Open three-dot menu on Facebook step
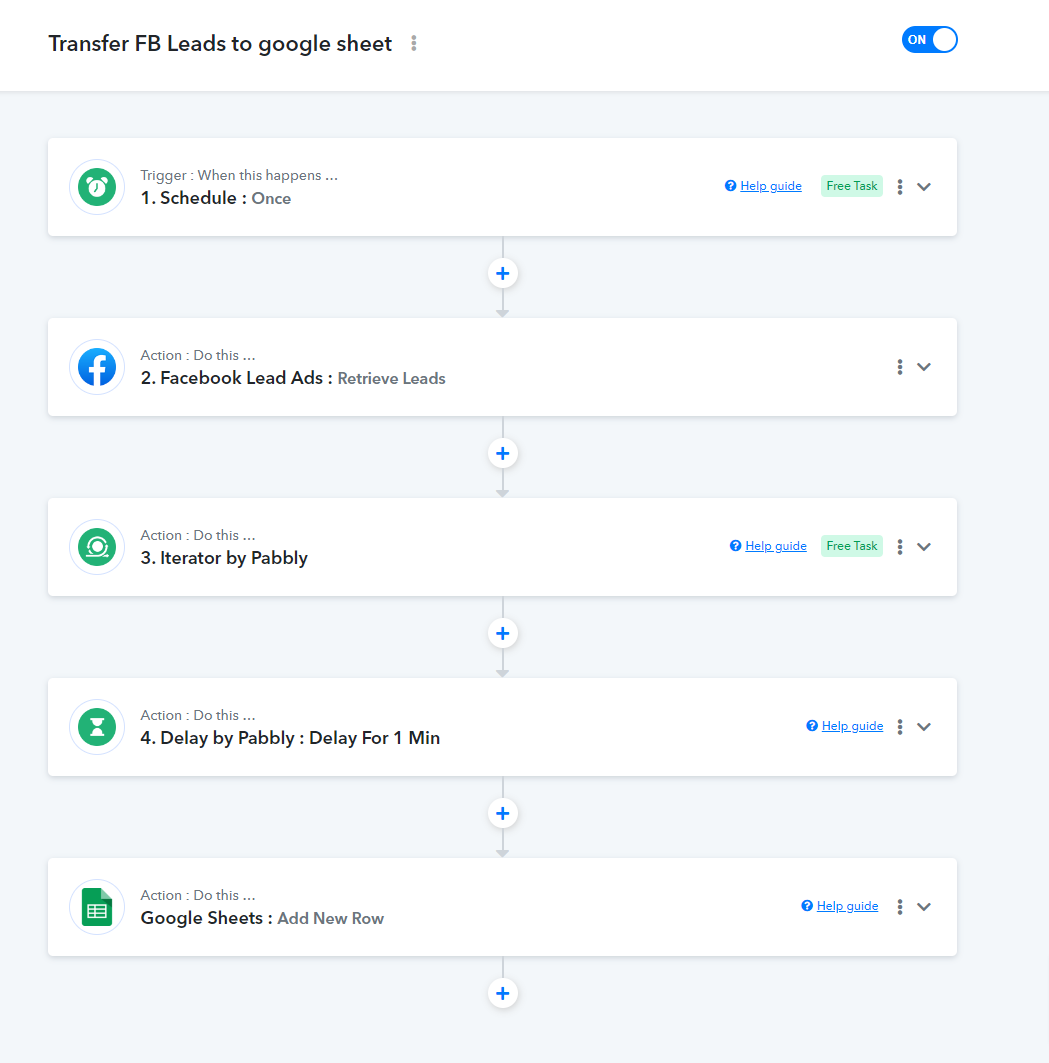 click(900, 367)
